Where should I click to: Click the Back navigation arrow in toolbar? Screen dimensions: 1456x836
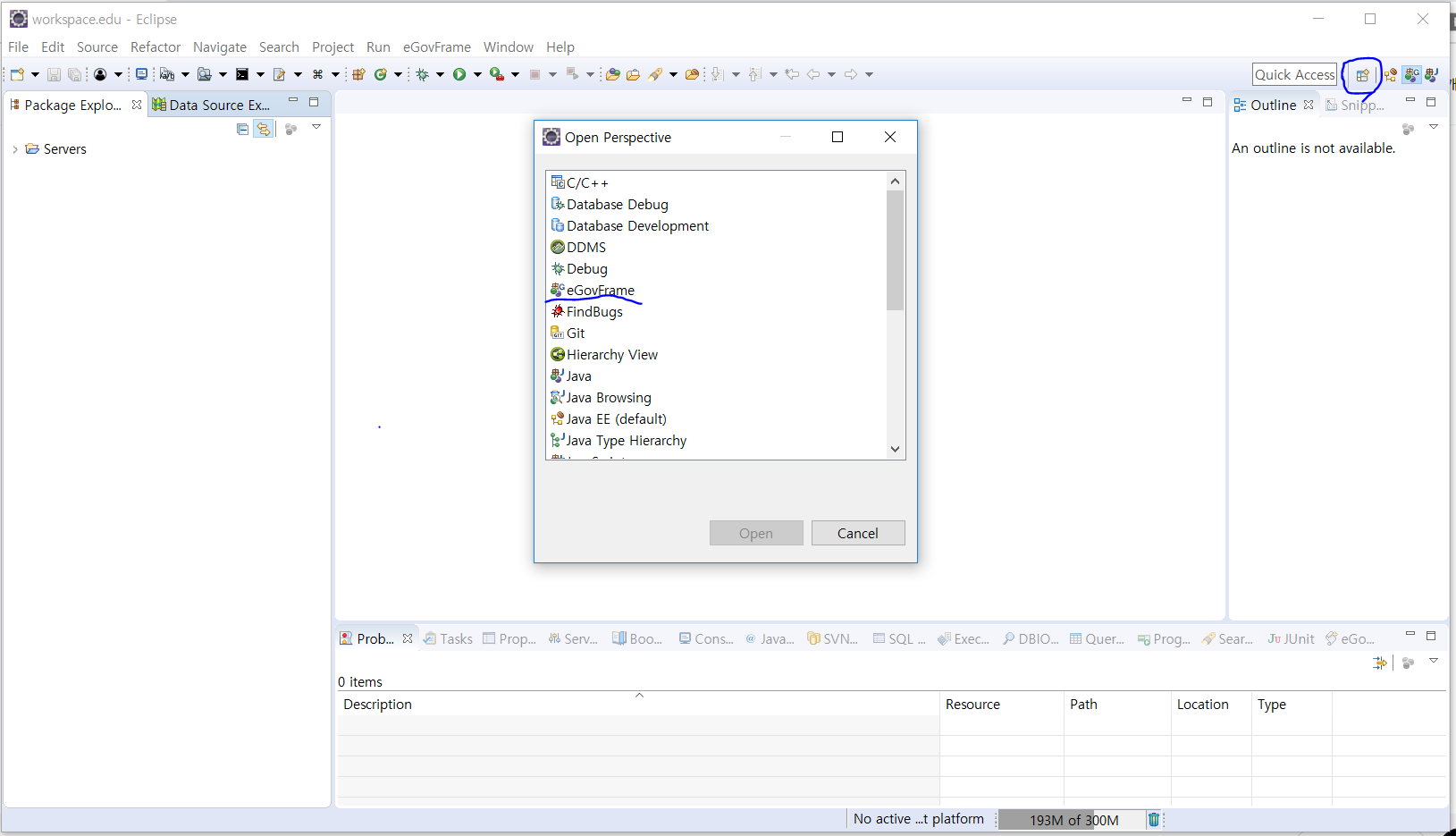click(x=812, y=74)
